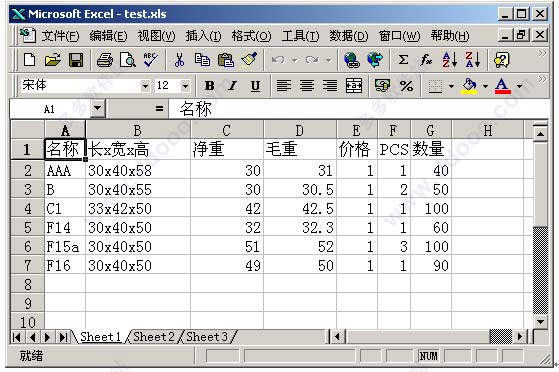Screen dimensions: 559x372
Task: Open a file using the Open folder icon
Action: point(53,60)
